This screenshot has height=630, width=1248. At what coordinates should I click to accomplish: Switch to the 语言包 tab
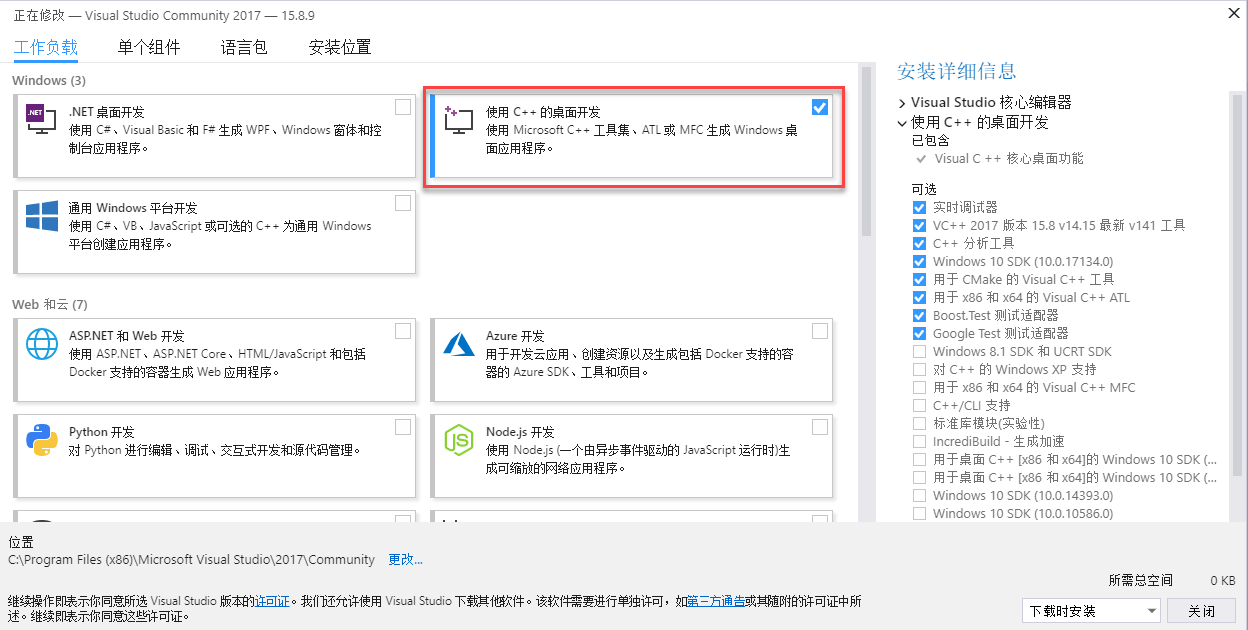pyautogui.click(x=244, y=47)
